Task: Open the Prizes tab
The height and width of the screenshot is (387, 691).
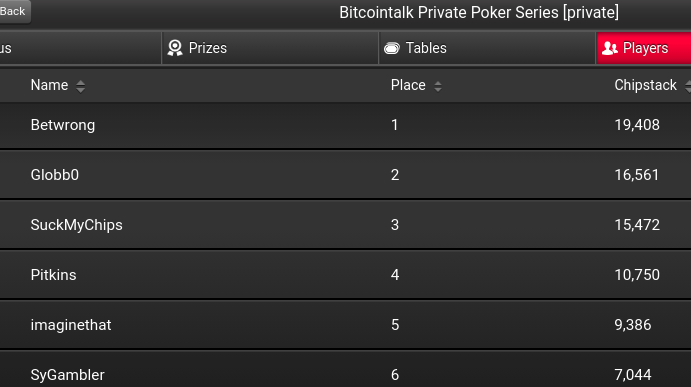Action: (270, 48)
